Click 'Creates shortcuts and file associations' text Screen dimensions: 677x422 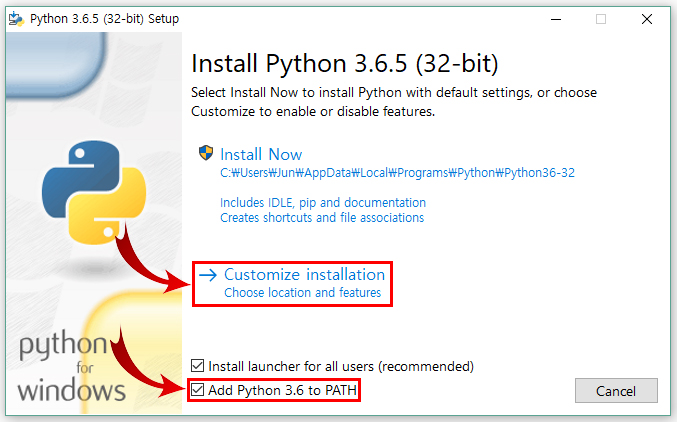click(x=322, y=218)
